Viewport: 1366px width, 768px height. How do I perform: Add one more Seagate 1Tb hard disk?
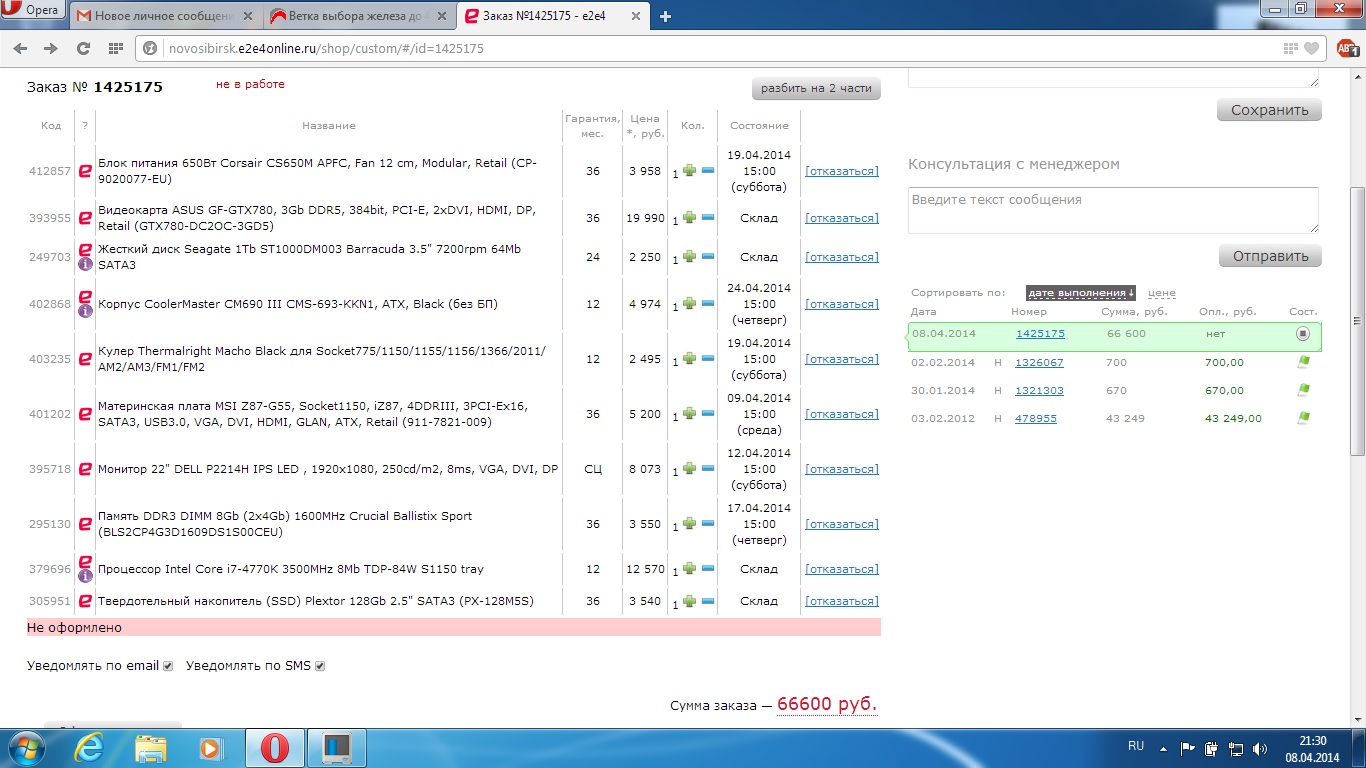[689, 258]
